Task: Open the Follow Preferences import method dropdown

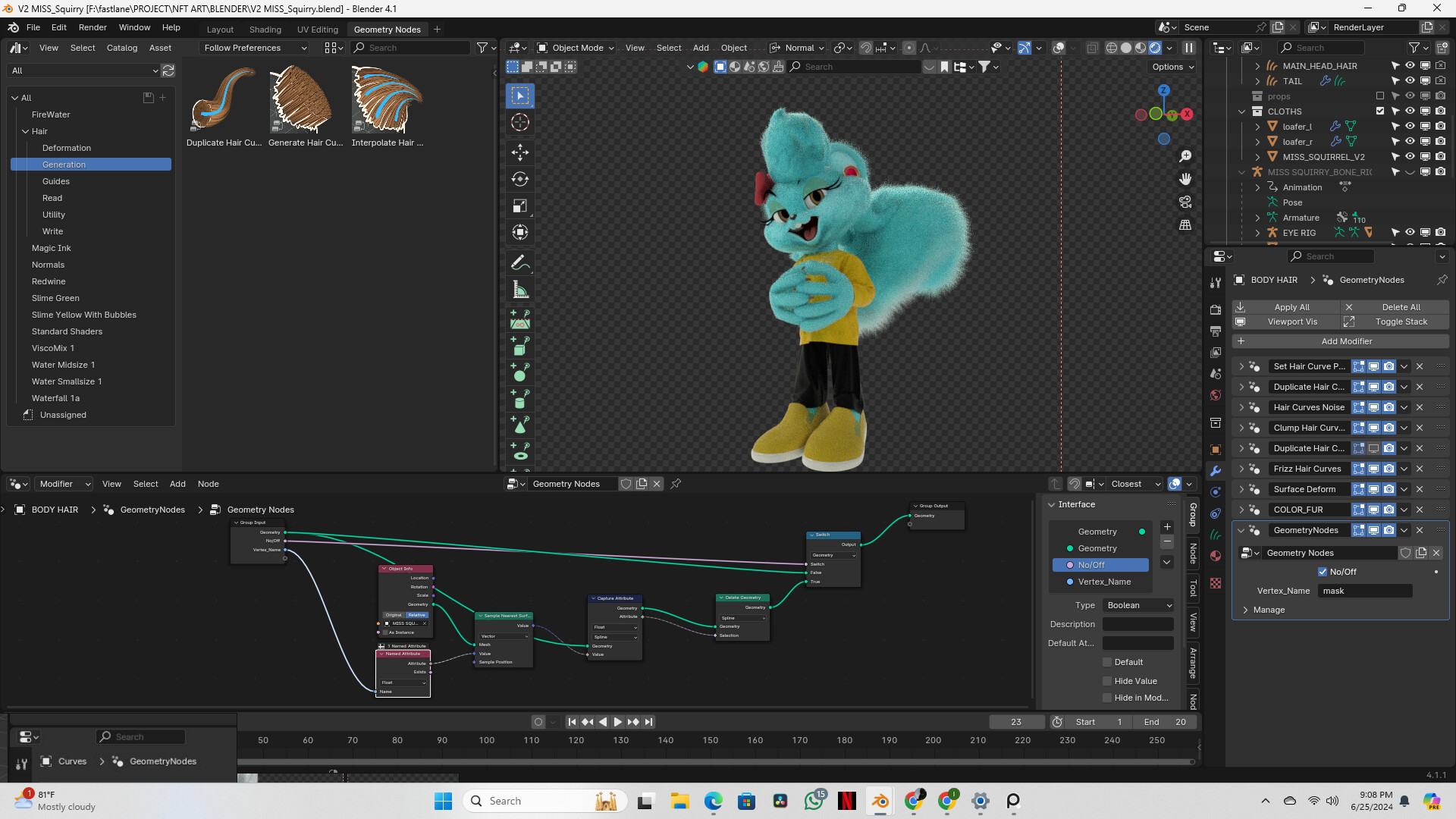Action: point(255,48)
